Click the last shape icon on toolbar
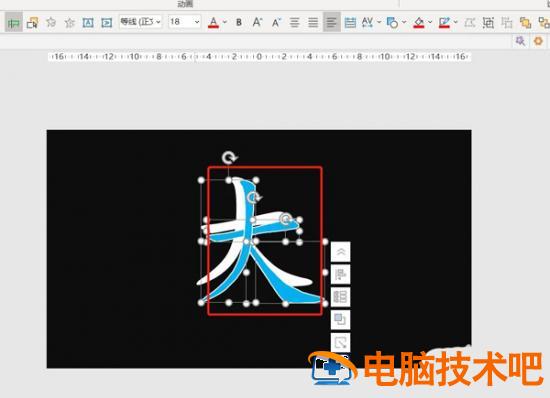The height and width of the screenshot is (398, 550). [x=544, y=23]
